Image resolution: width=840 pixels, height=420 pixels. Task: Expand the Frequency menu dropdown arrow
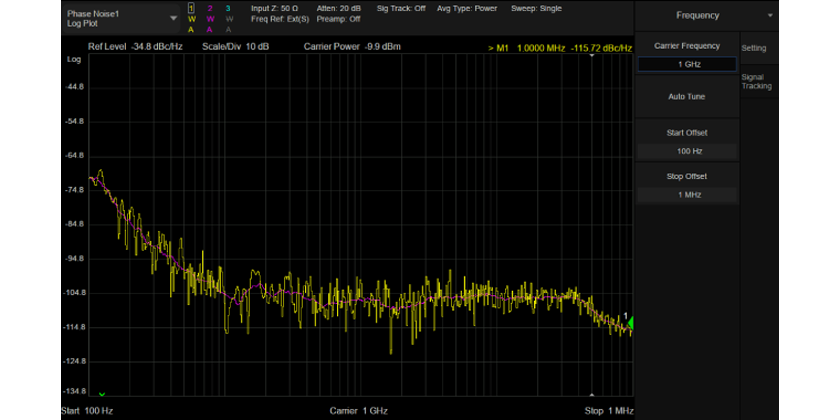click(770, 16)
